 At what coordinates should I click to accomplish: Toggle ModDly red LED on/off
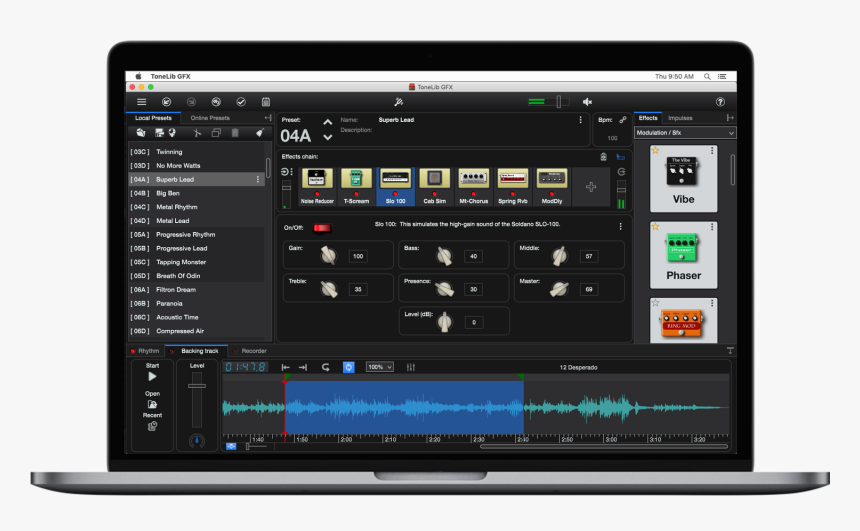552,194
